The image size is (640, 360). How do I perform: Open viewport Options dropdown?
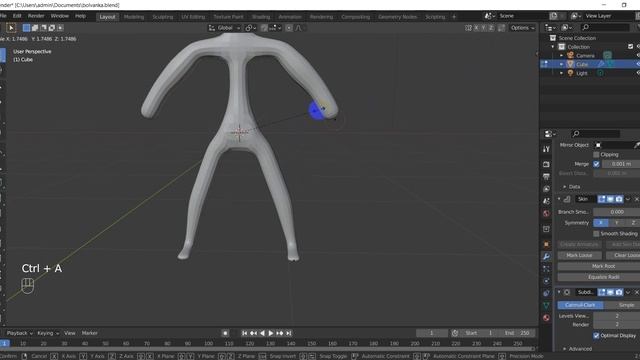tap(522, 28)
